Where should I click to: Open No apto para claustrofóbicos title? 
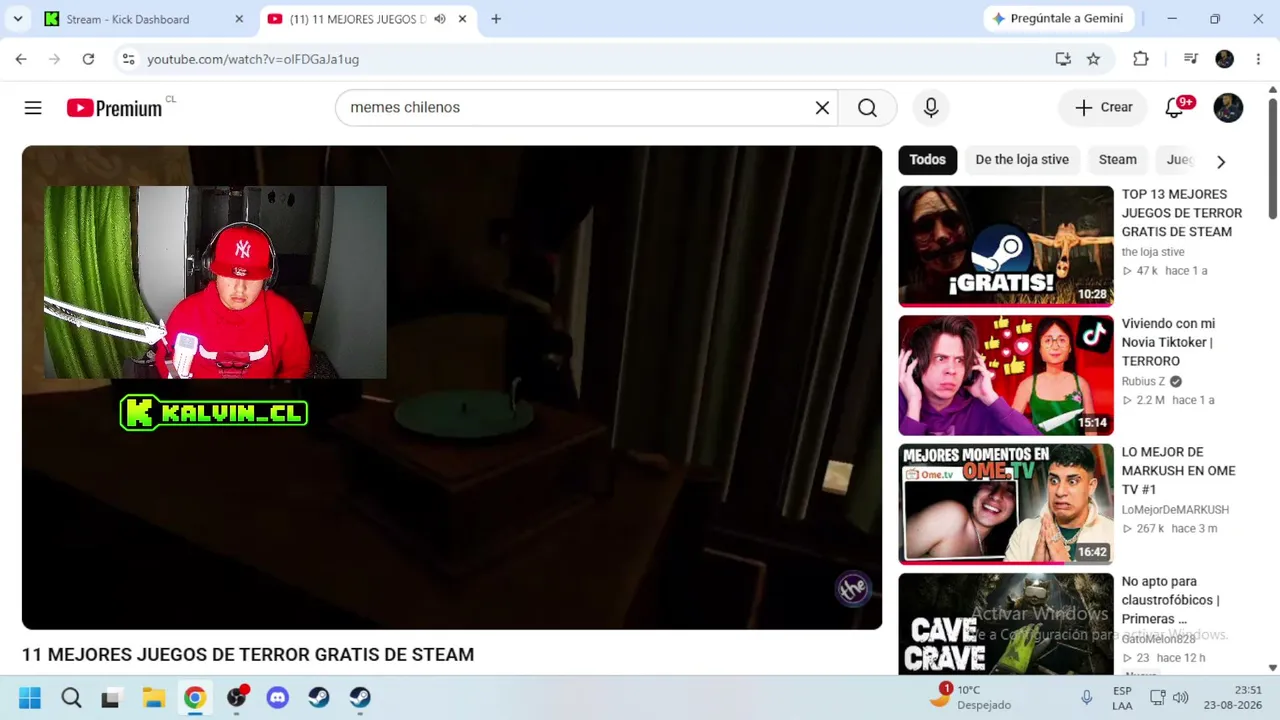(x=1170, y=600)
